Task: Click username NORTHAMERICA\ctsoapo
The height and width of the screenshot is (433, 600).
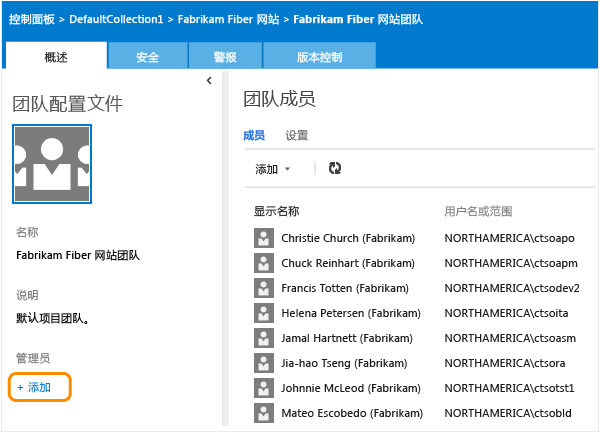Action: coord(509,238)
